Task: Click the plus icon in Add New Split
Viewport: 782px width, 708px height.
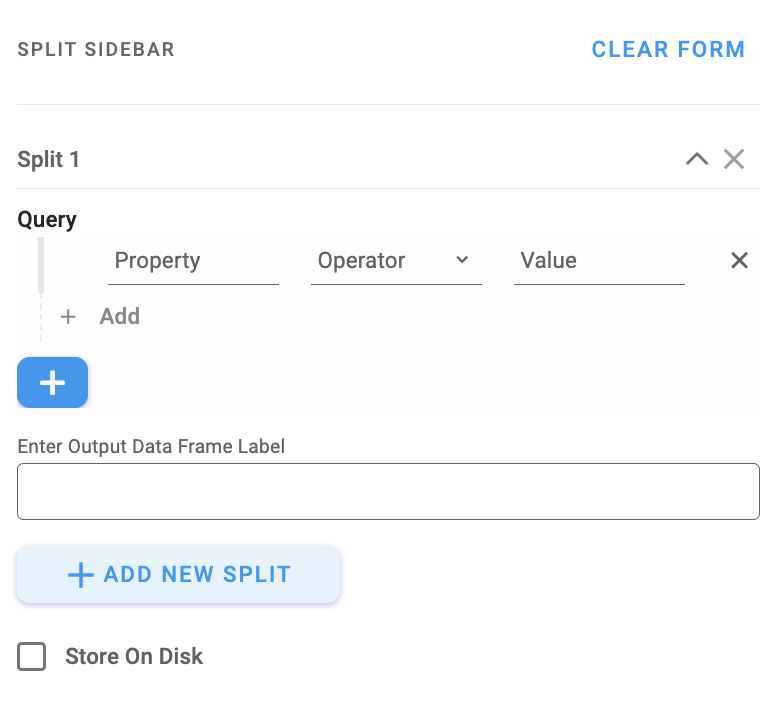Action: click(x=80, y=575)
